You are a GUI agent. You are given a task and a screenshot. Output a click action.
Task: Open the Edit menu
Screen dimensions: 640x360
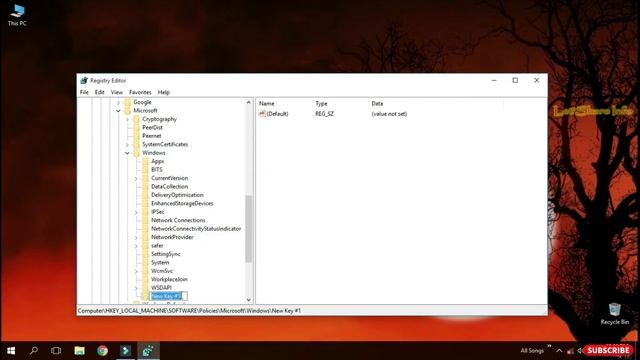(100, 92)
